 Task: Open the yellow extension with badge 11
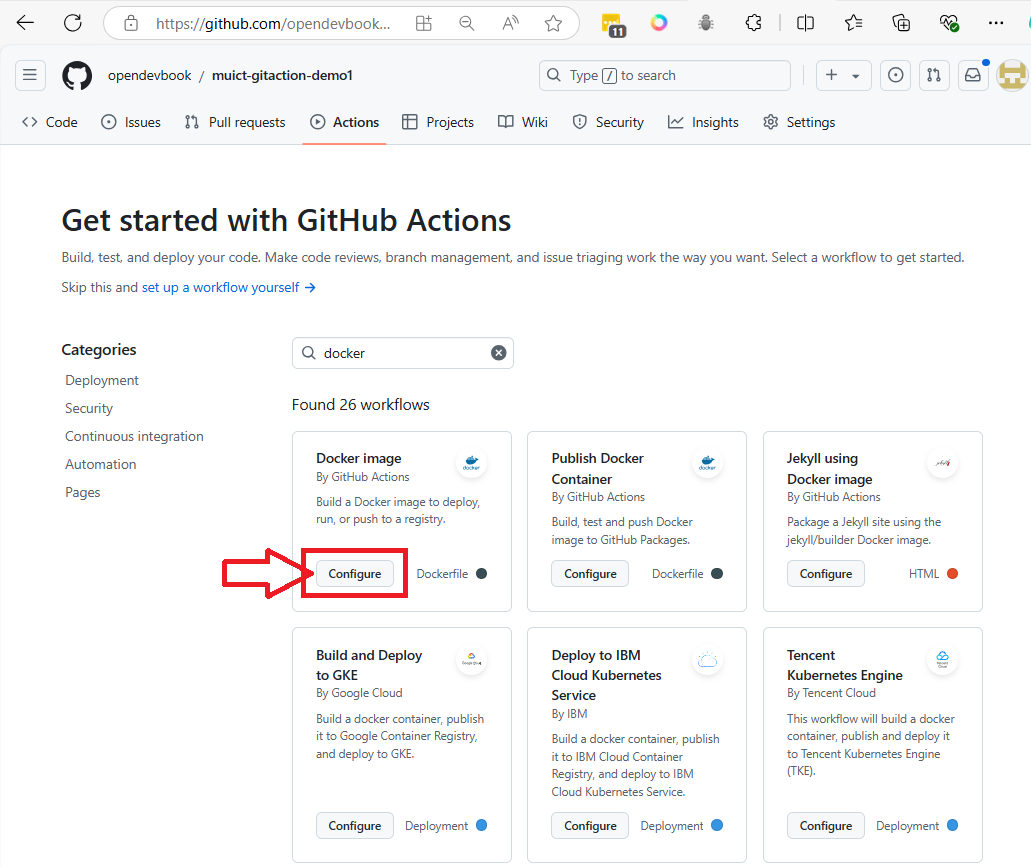pos(613,24)
